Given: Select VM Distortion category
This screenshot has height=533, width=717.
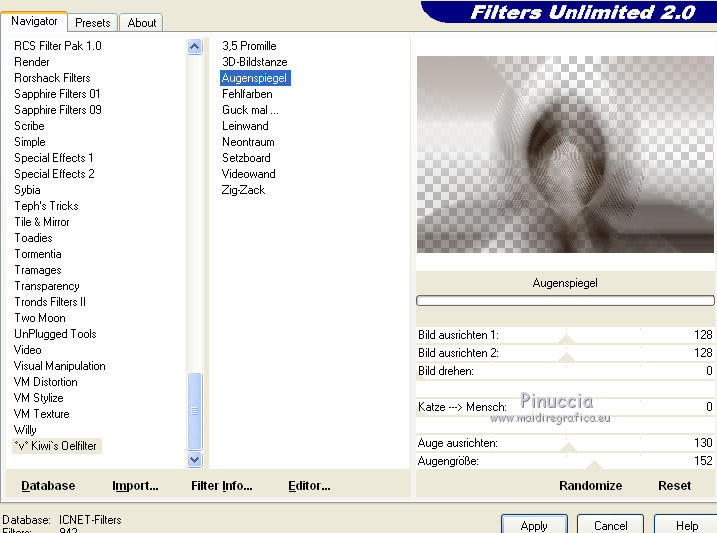Looking at the screenshot, I should (x=45, y=382).
